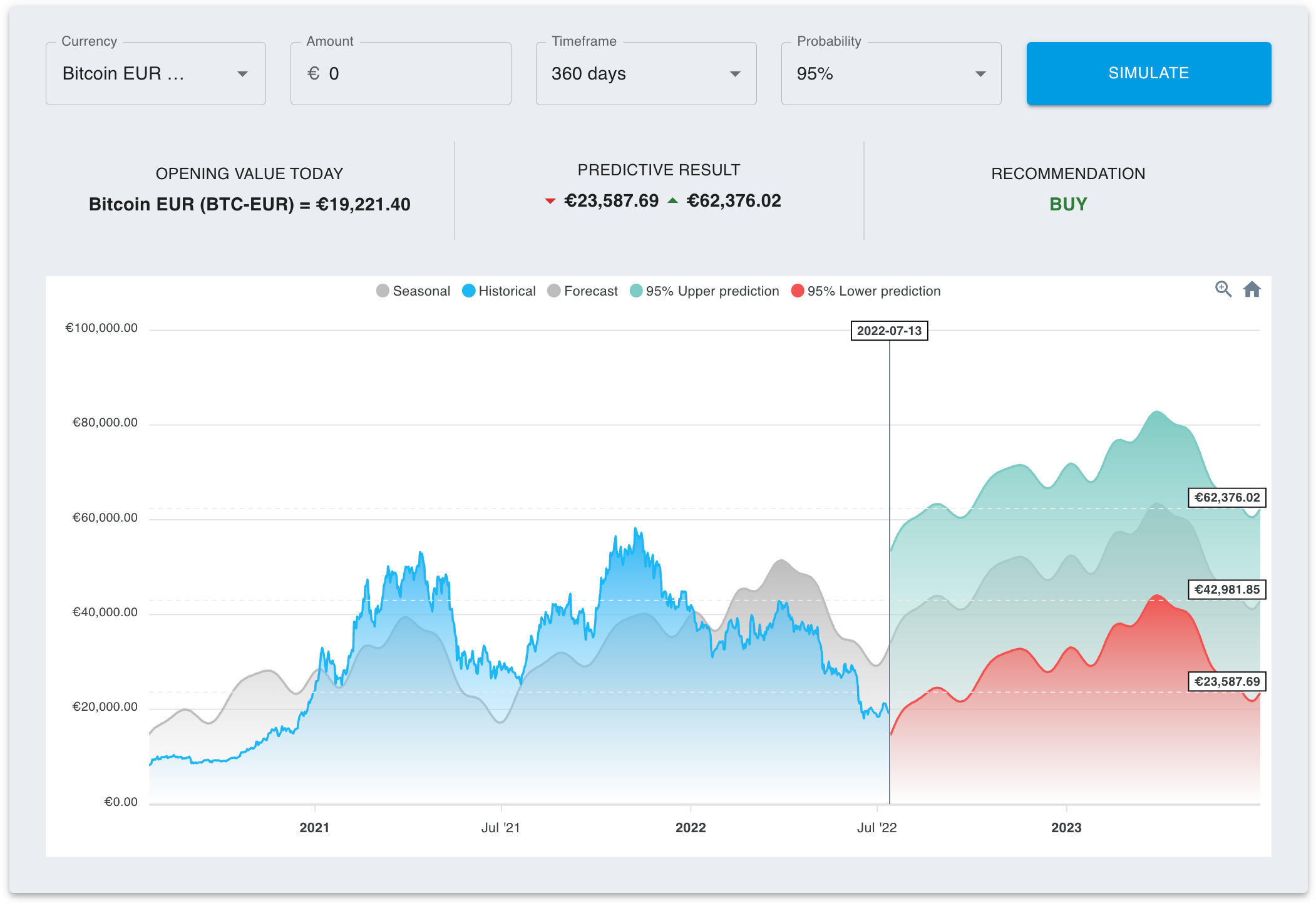1316x903 pixels.
Task: Toggle the Seasonal series in the legend
Action: (x=413, y=291)
